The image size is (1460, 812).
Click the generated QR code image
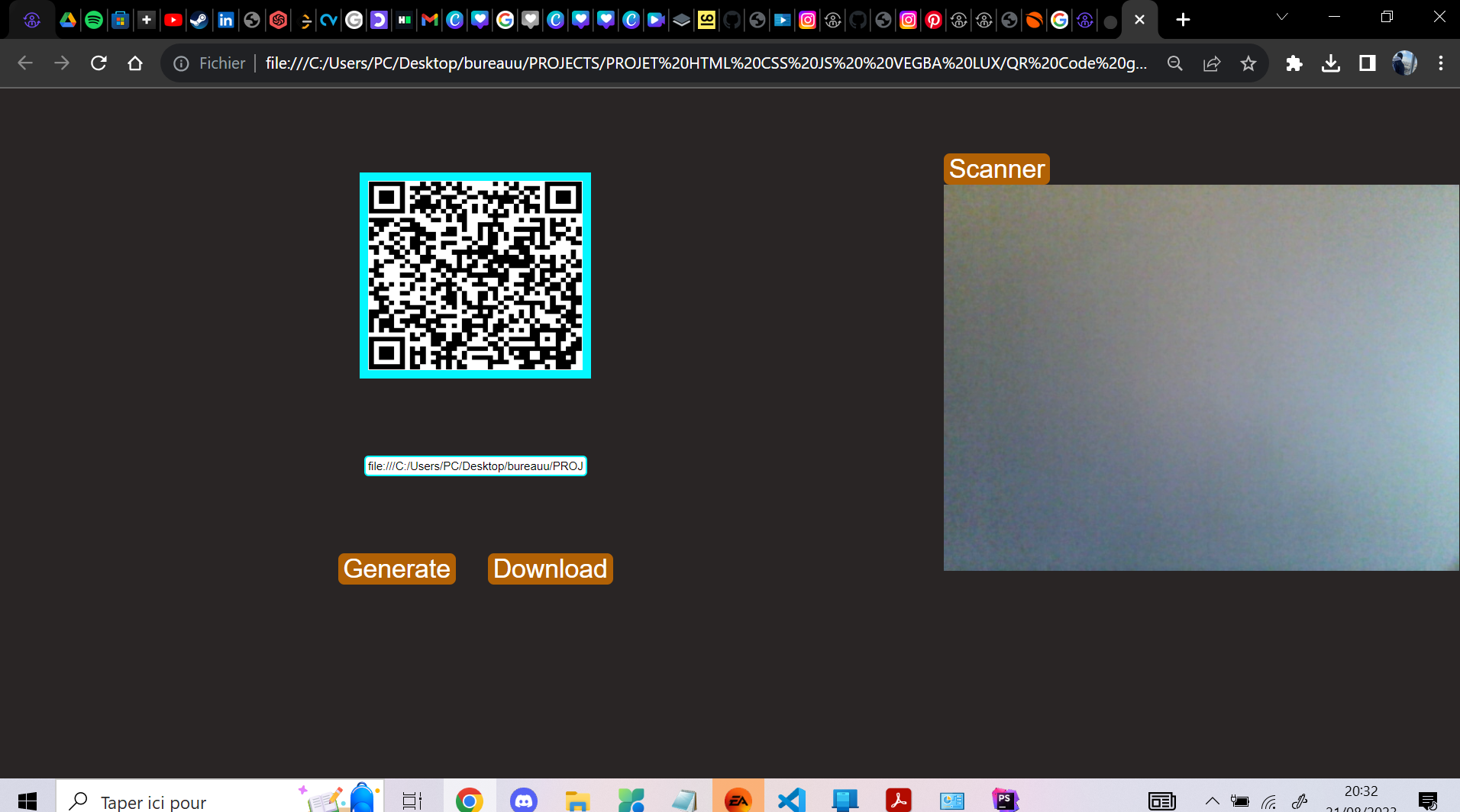[475, 275]
